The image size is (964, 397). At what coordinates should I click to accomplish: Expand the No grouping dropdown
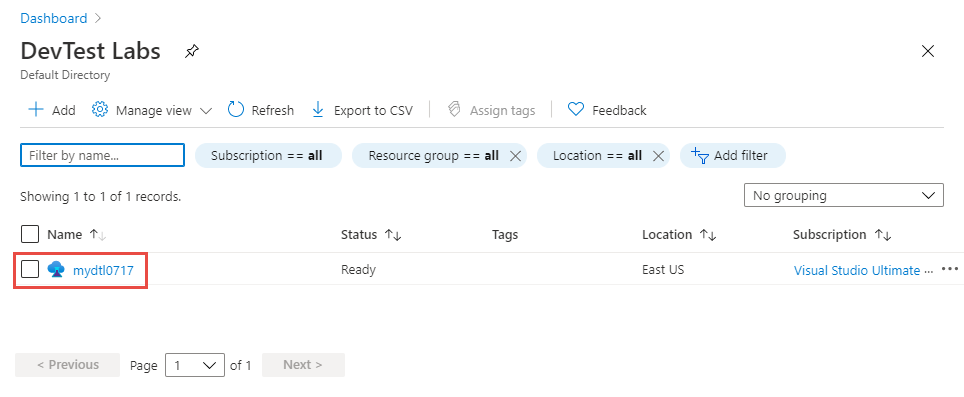tap(844, 195)
